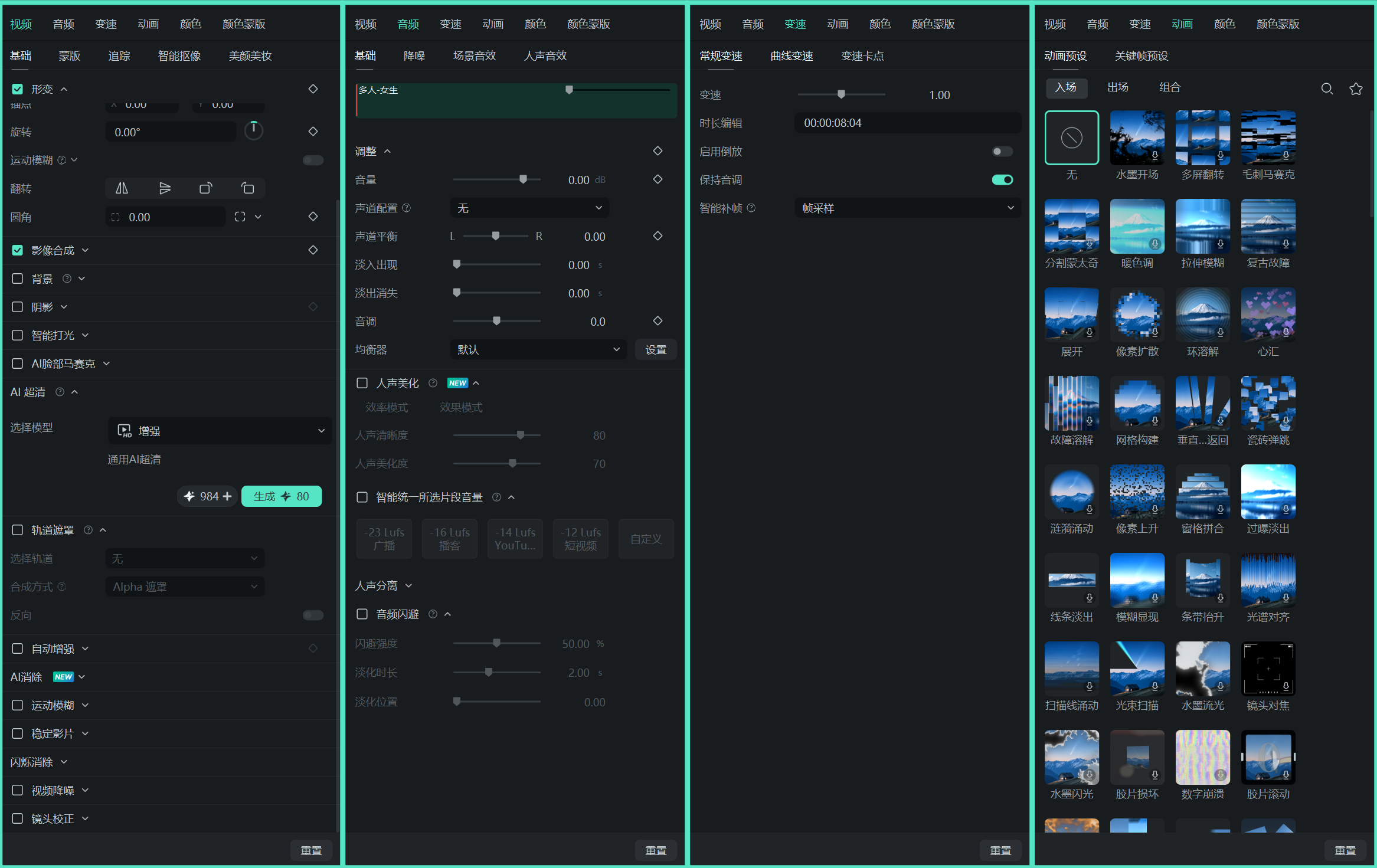Select the 出场 animation tab

pos(1117,87)
